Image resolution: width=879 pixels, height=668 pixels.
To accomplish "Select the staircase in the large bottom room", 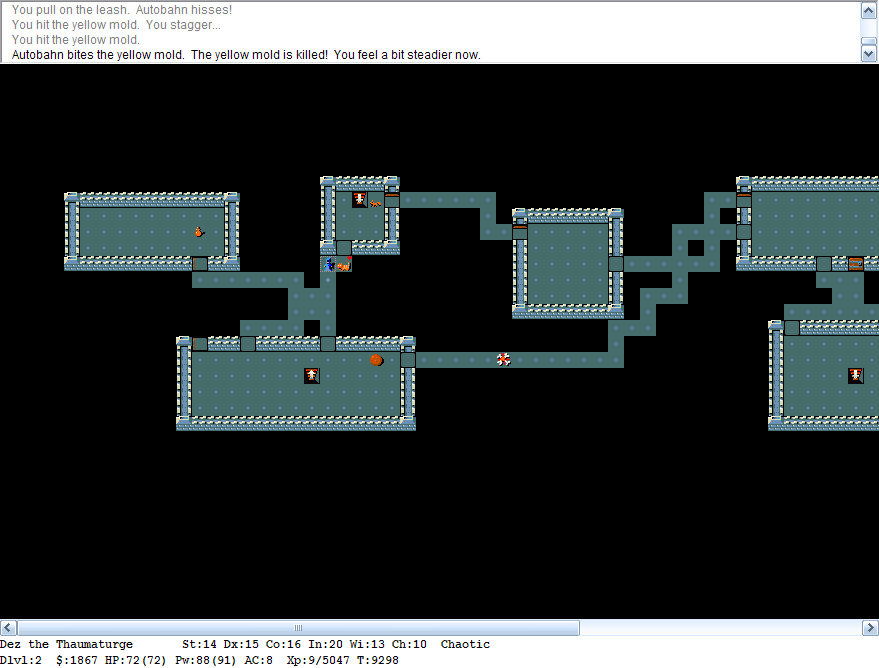I will click(x=312, y=375).
